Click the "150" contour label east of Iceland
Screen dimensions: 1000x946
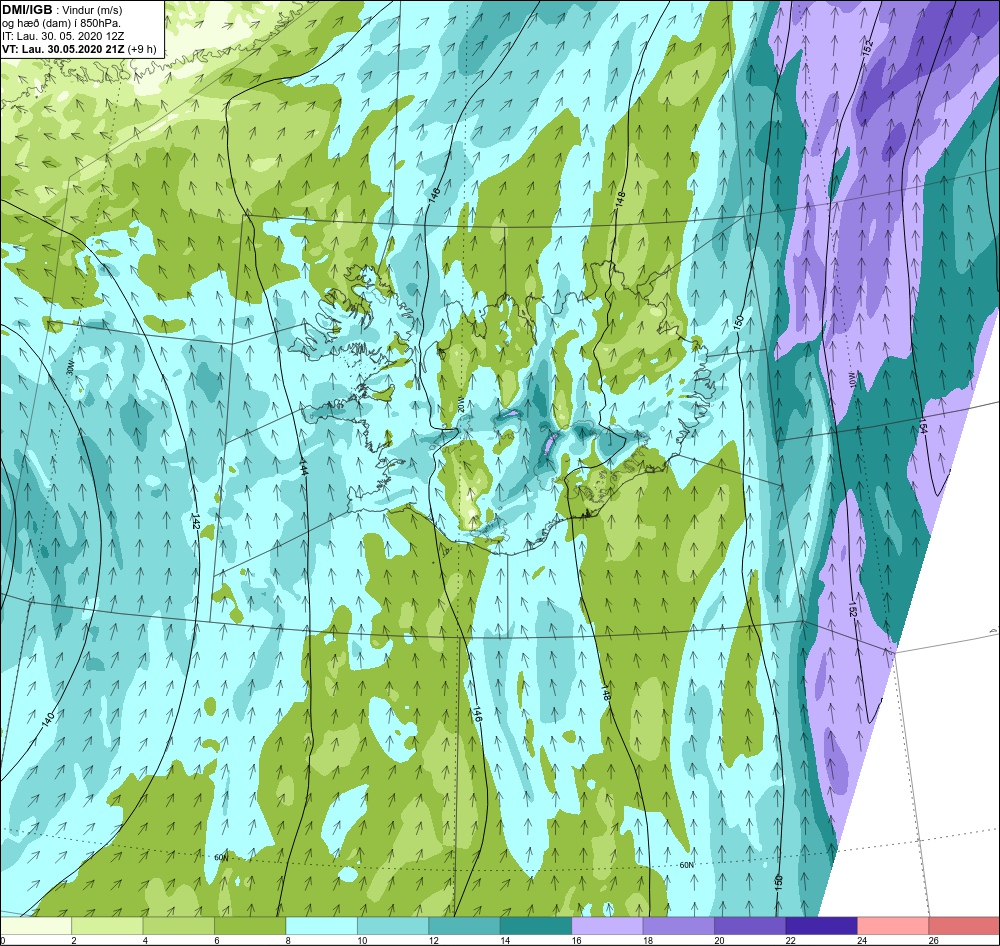coord(739,322)
